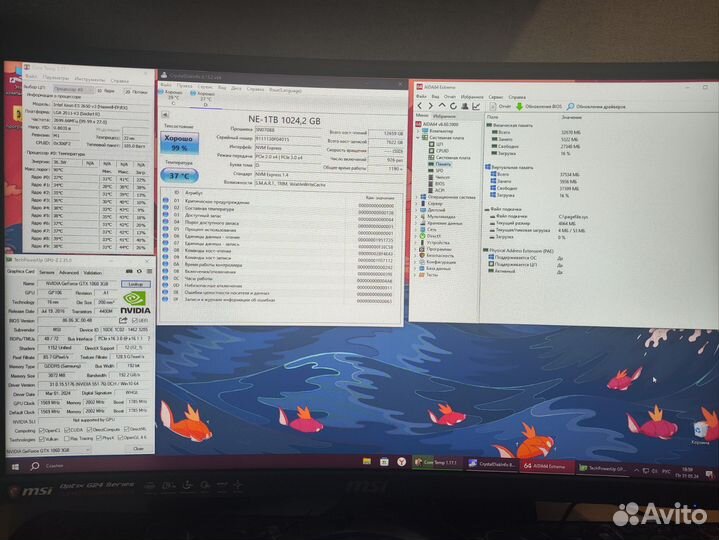Expand Мультимедиа node in AIDA64 tree
The width and height of the screenshot is (719, 540).
coord(417,216)
